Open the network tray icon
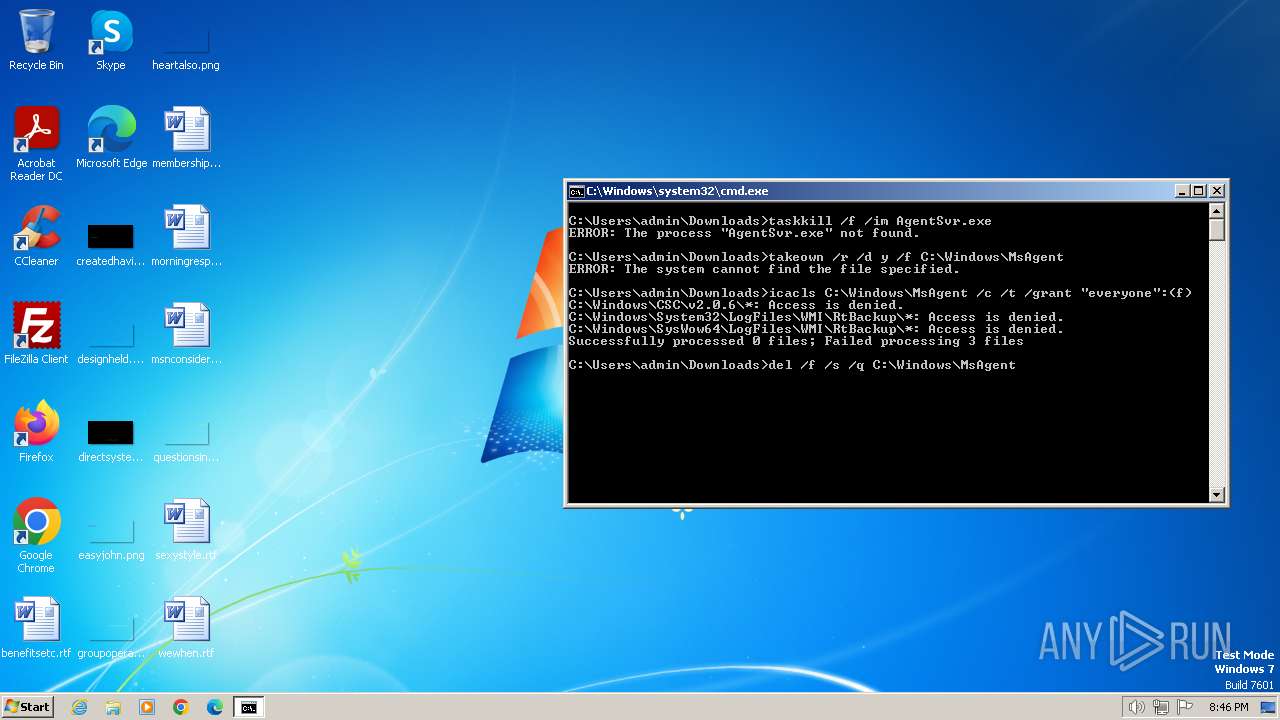This screenshot has width=1280, height=720. click(x=1161, y=707)
